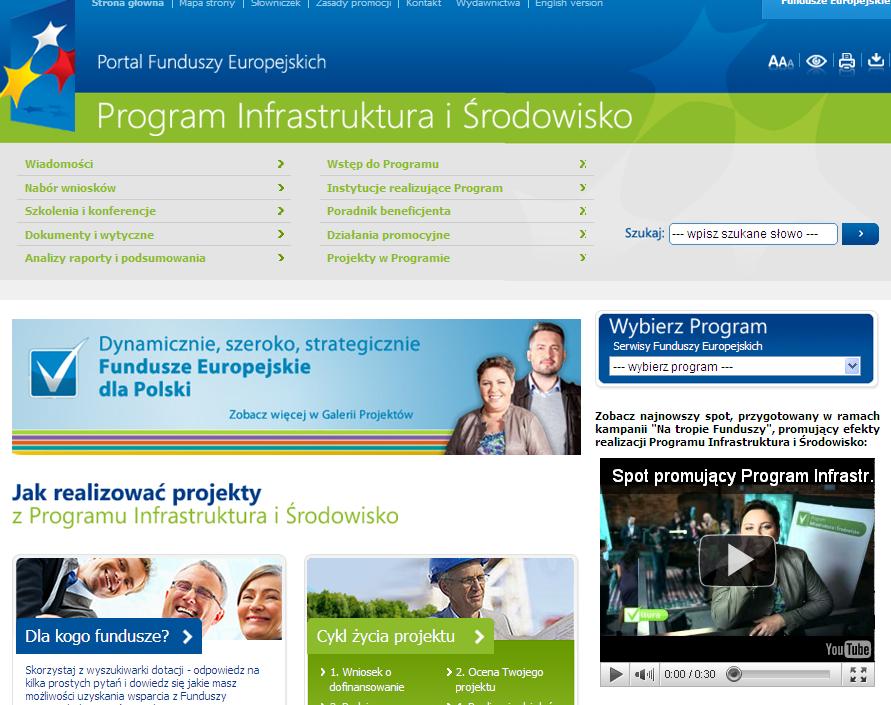
Task: Open Zobacz więcej w Galerii Projektów
Action: (321, 415)
